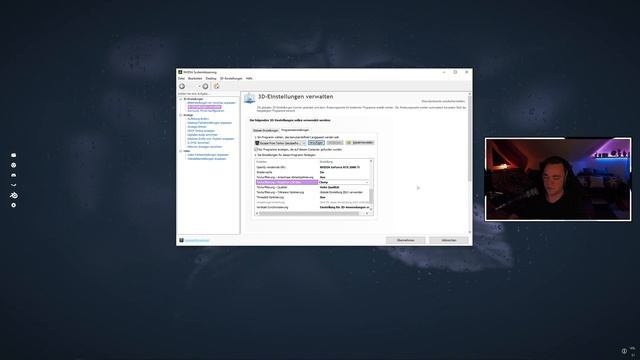
Task: Click the Hohe Qualität value
Action: pos(329,187)
